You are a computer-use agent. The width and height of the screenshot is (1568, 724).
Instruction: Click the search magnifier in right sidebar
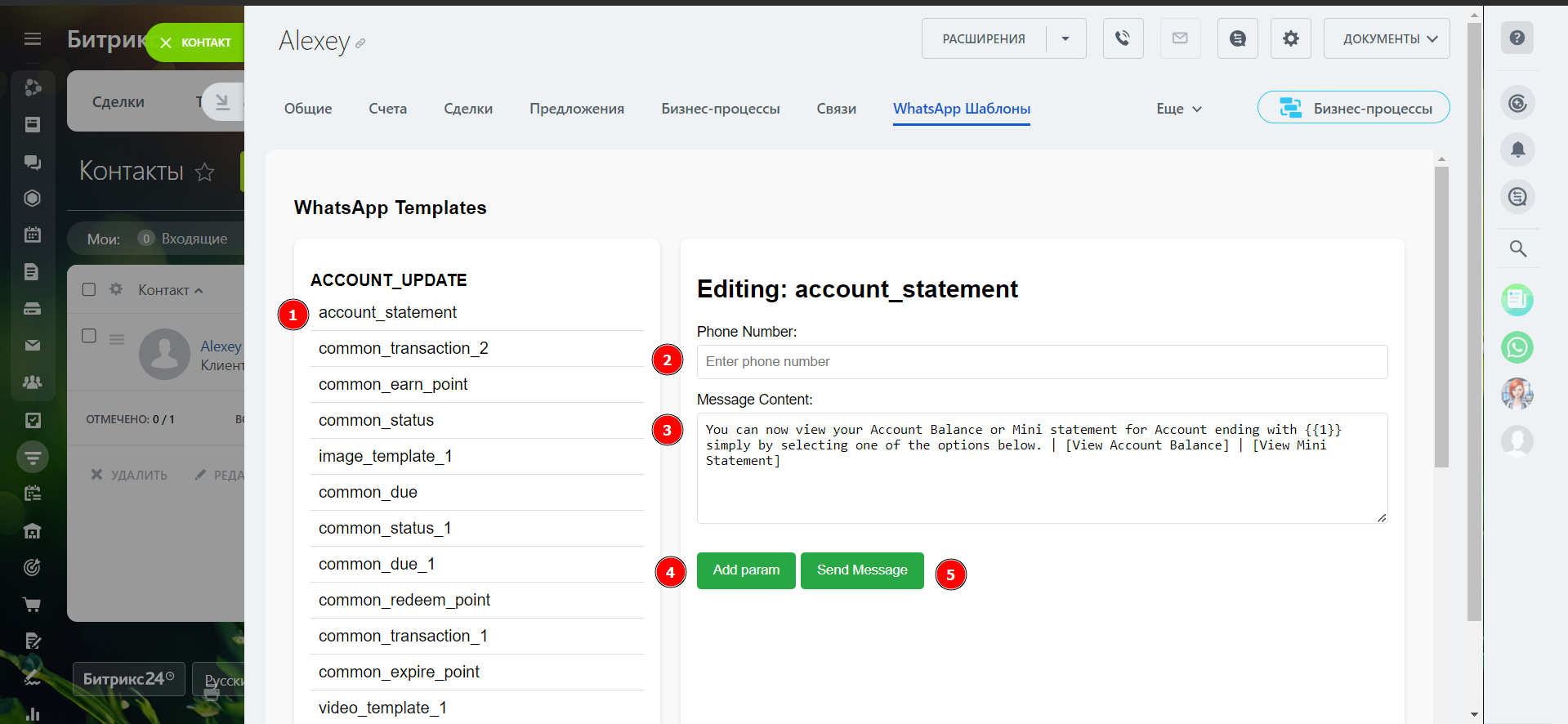point(1517,248)
